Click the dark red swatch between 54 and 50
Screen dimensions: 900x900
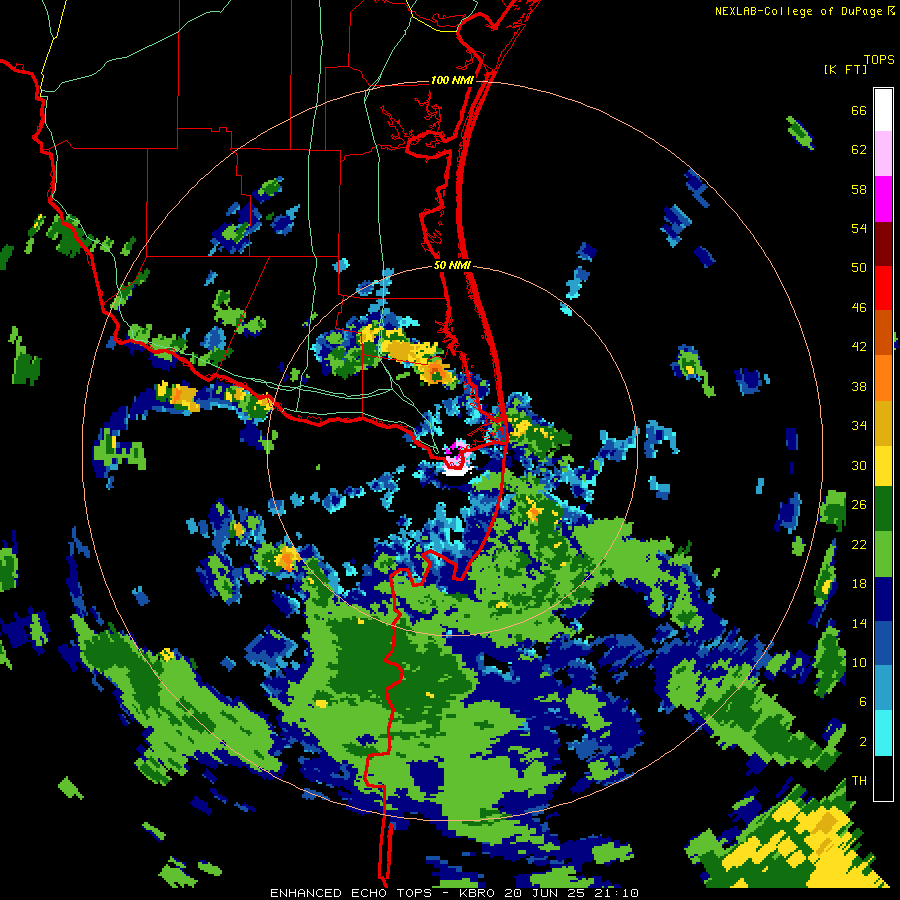[x=883, y=243]
